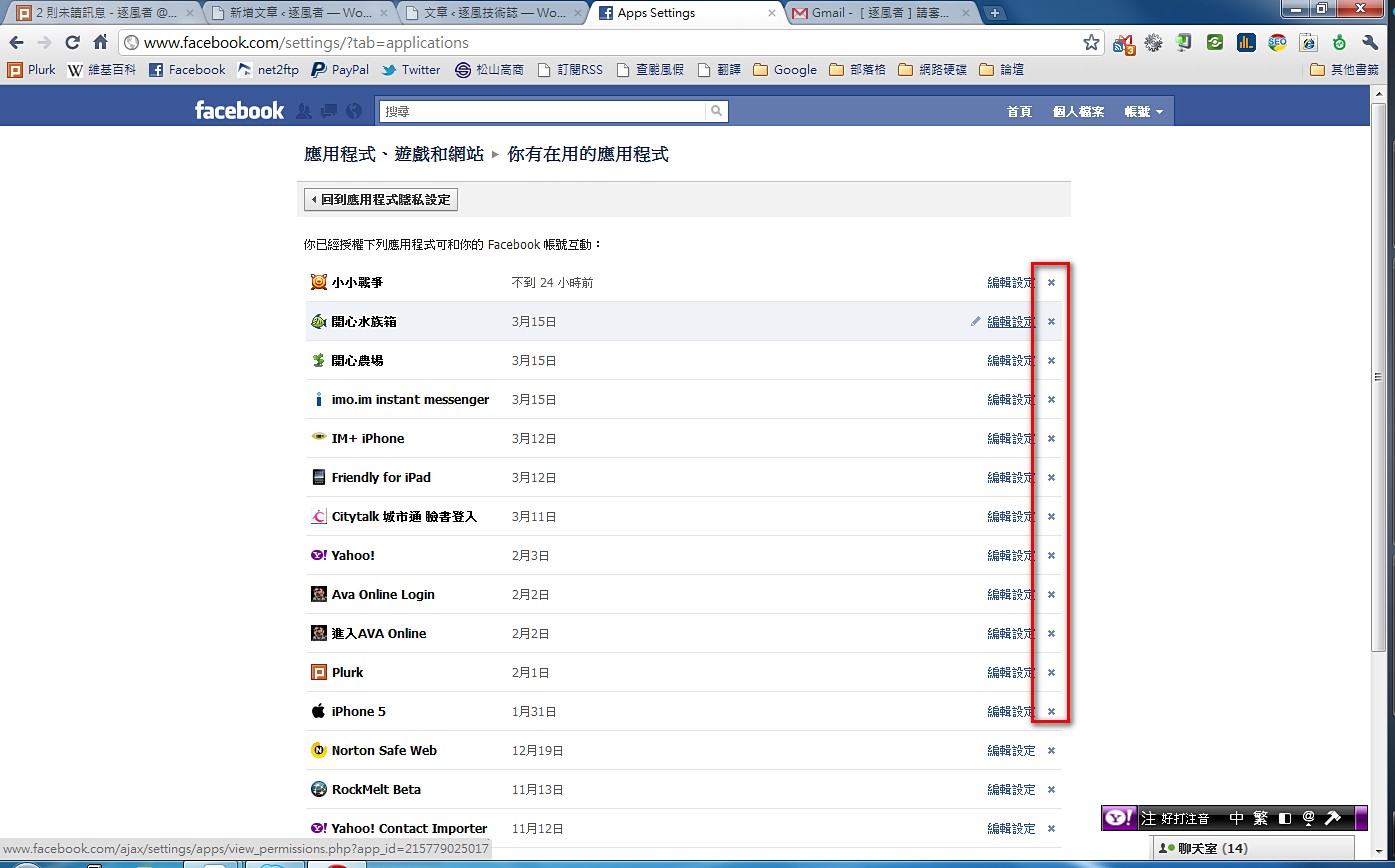This screenshot has height=868, width=1395.
Task: Toggle 中 Chinese mode on the input bar
Action: pos(1237,818)
